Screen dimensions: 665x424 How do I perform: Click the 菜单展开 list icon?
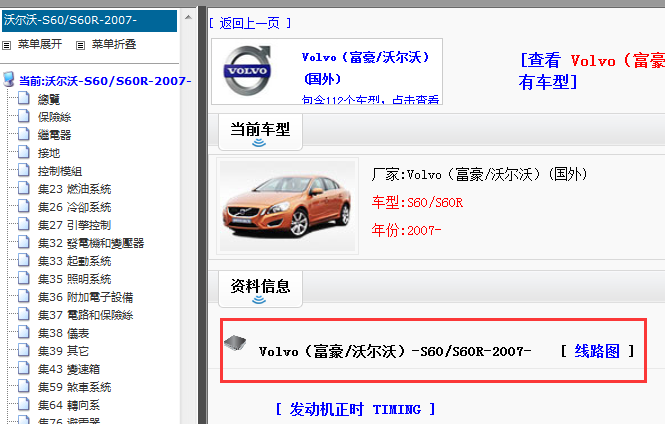6,45
